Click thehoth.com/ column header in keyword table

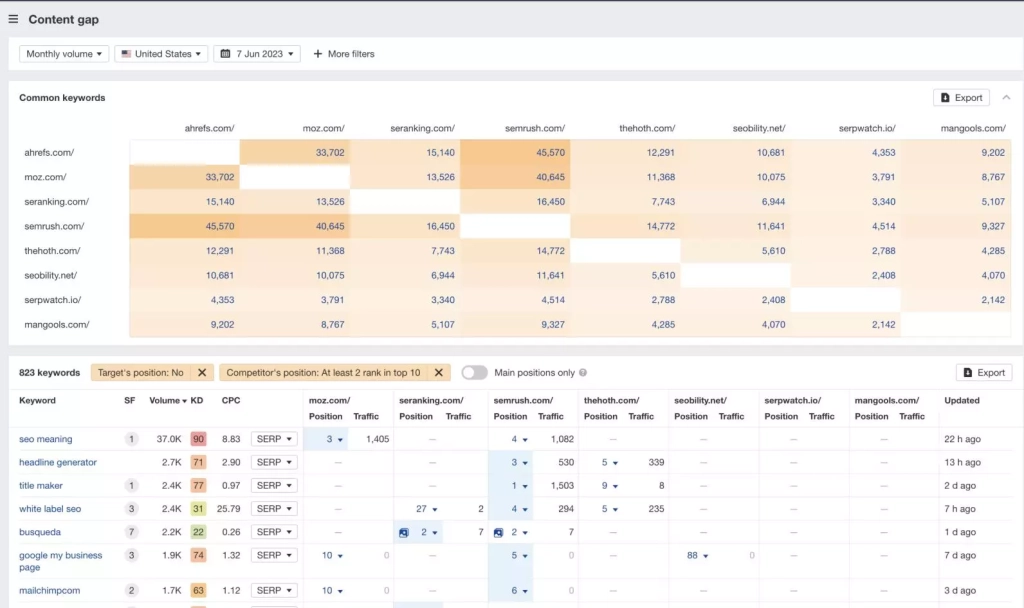611,400
